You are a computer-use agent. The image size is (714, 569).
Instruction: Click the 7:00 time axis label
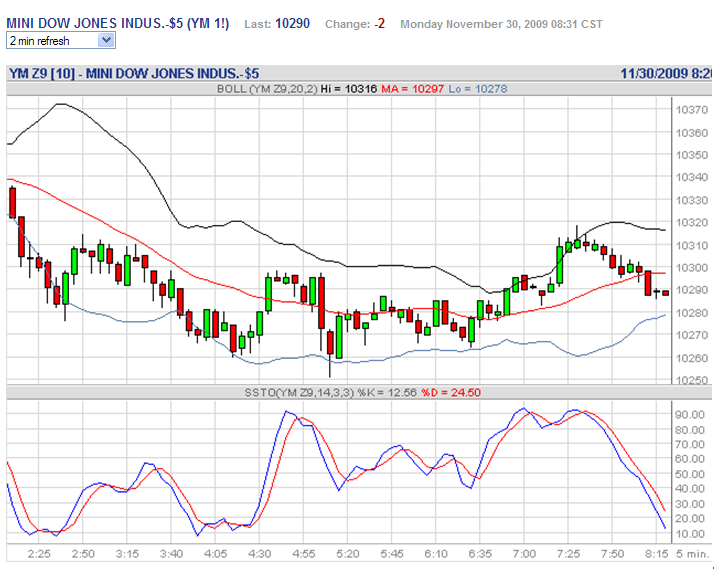point(524,554)
